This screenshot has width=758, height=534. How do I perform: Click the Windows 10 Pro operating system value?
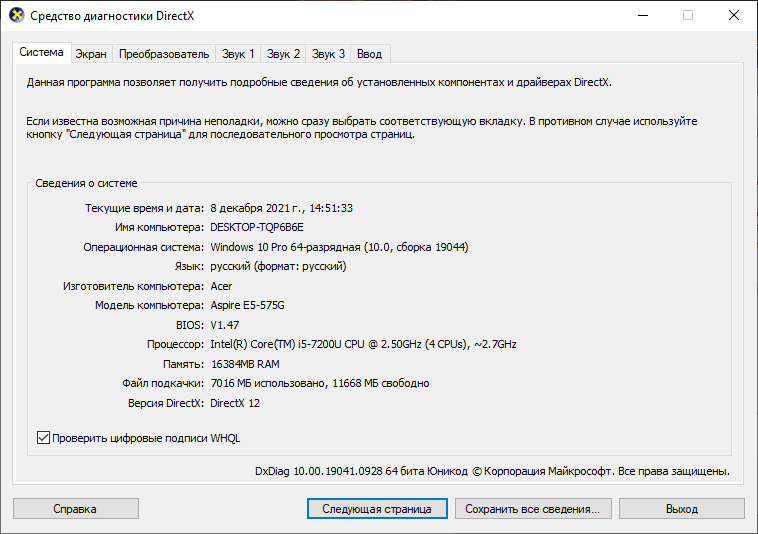[x=339, y=247]
